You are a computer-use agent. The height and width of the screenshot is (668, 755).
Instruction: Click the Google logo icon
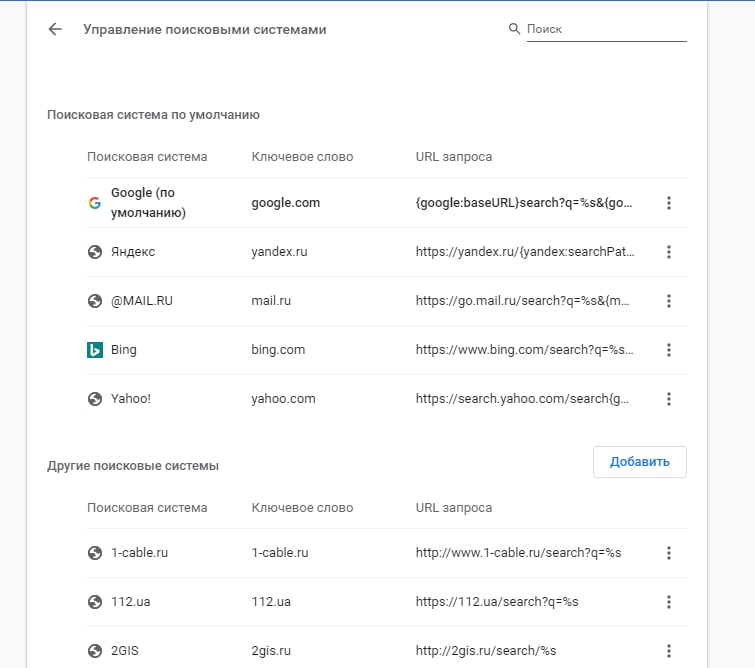coord(95,203)
